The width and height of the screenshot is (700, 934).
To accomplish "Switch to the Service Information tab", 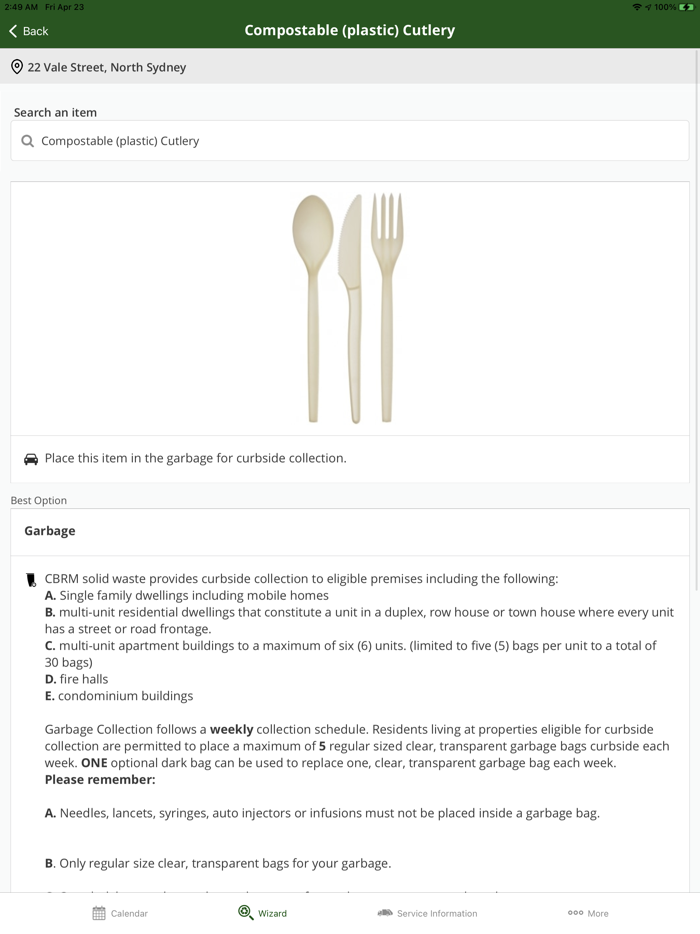I will (x=427, y=913).
